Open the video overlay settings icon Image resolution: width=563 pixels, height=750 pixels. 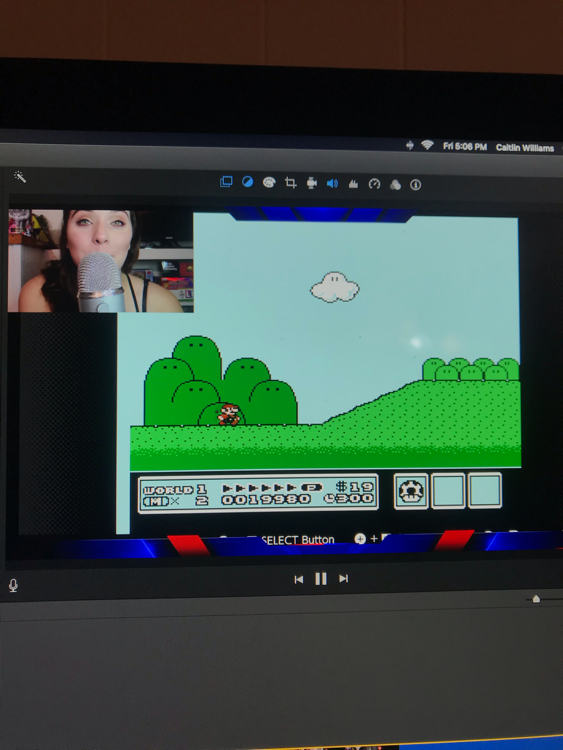click(x=226, y=182)
